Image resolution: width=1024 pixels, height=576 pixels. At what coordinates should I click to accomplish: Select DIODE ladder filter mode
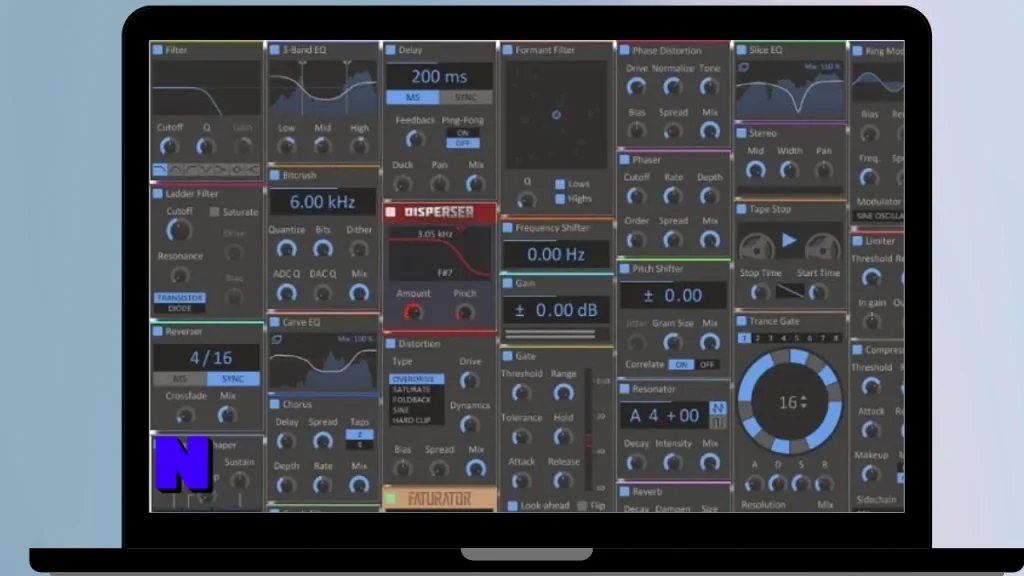(x=180, y=308)
